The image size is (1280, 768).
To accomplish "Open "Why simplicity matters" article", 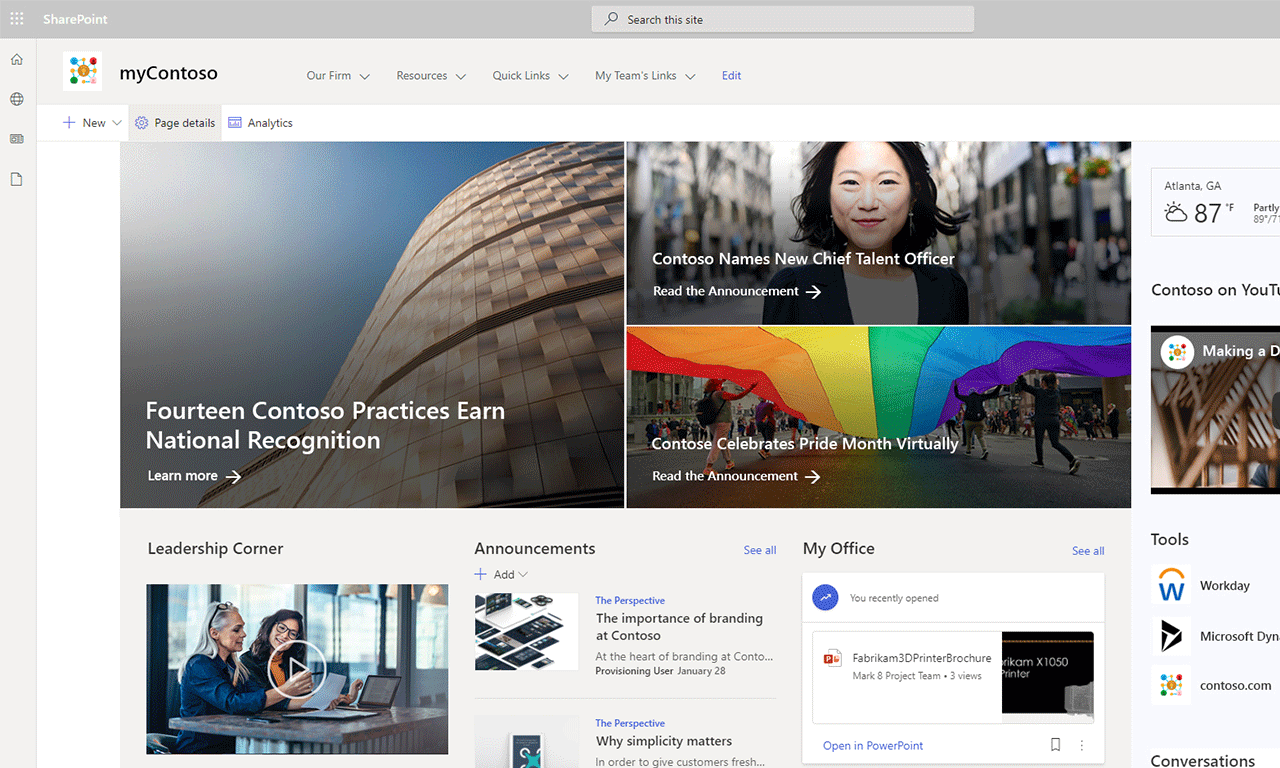I will pyautogui.click(x=664, y=741).
